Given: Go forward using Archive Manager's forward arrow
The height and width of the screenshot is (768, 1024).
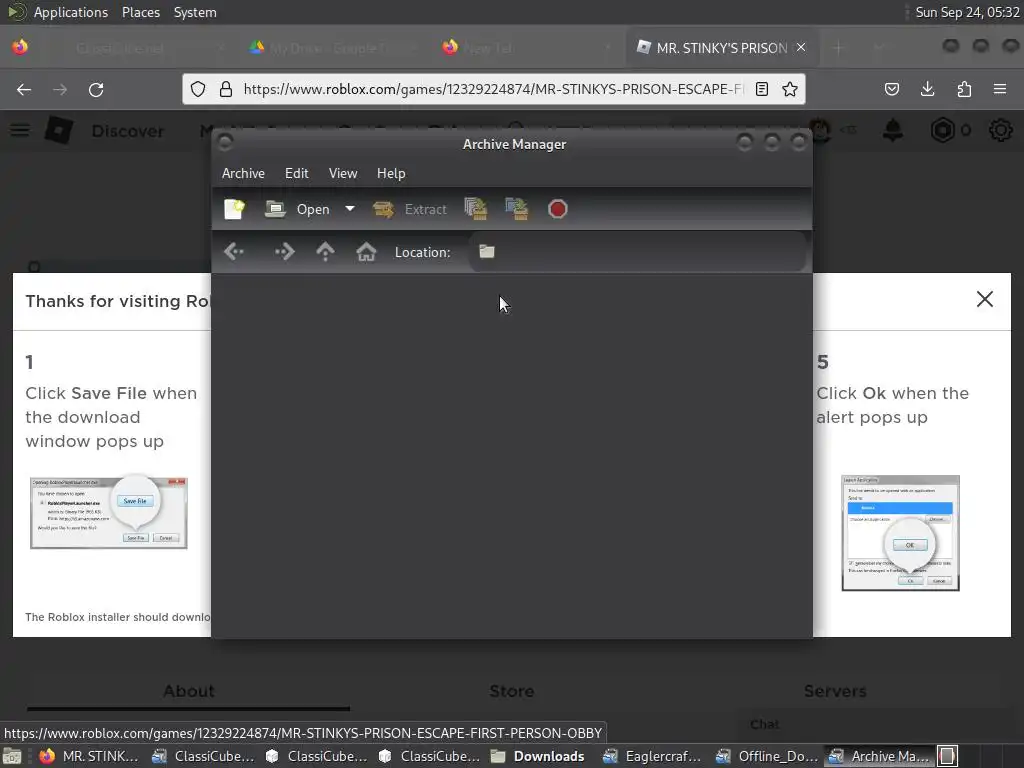Looking at the screenshot, I should pyautogui.click(x=285, y=251).
